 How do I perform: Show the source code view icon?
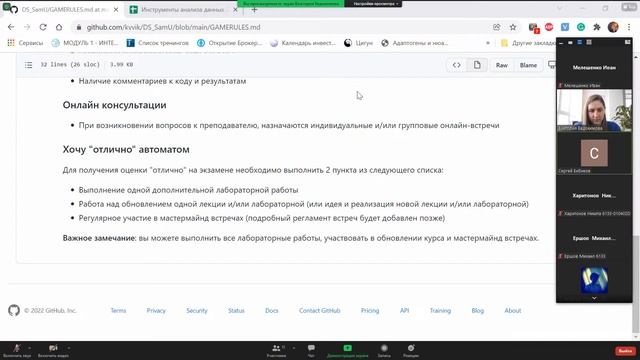(457, 65)
